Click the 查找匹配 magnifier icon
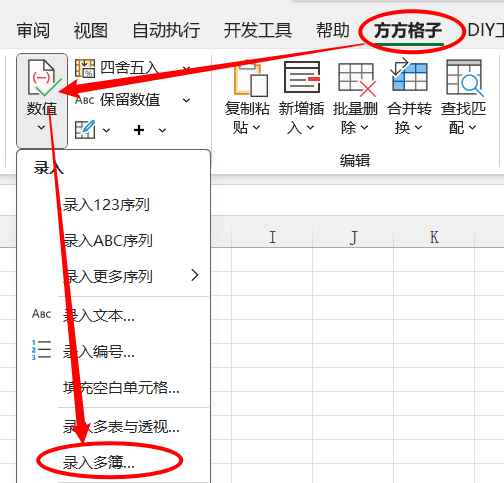504x483 pixels. tap(464, 77)
